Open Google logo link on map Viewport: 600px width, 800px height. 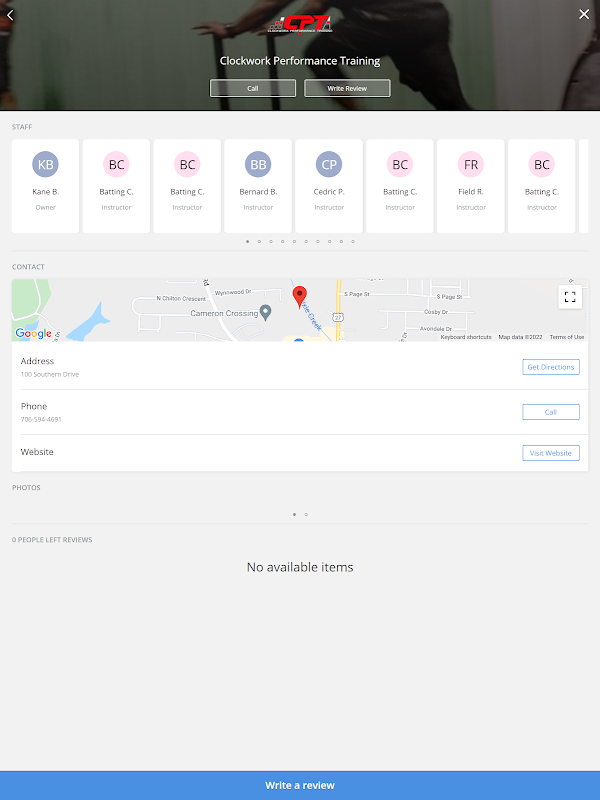(33, 333)
